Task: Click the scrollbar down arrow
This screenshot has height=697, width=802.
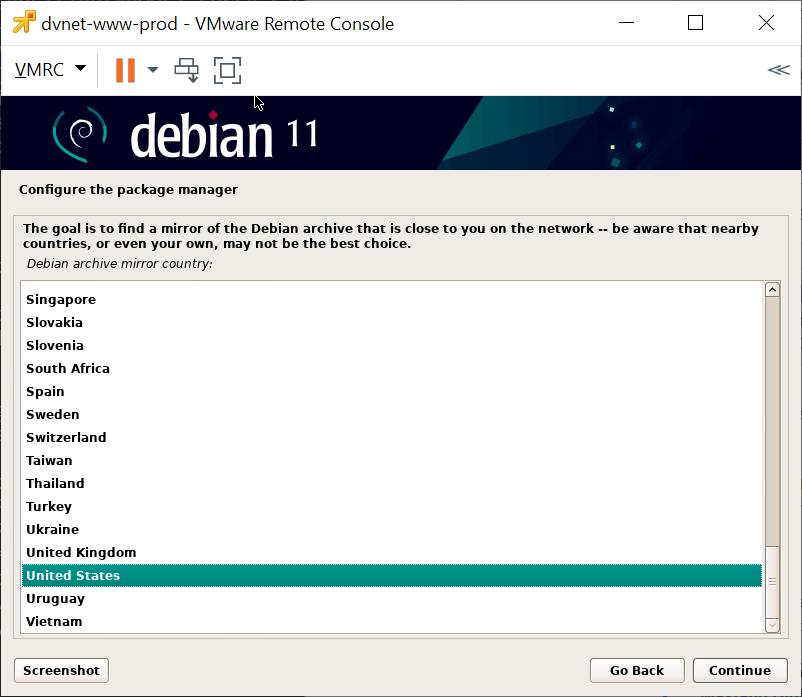Action: pos(772,624)
